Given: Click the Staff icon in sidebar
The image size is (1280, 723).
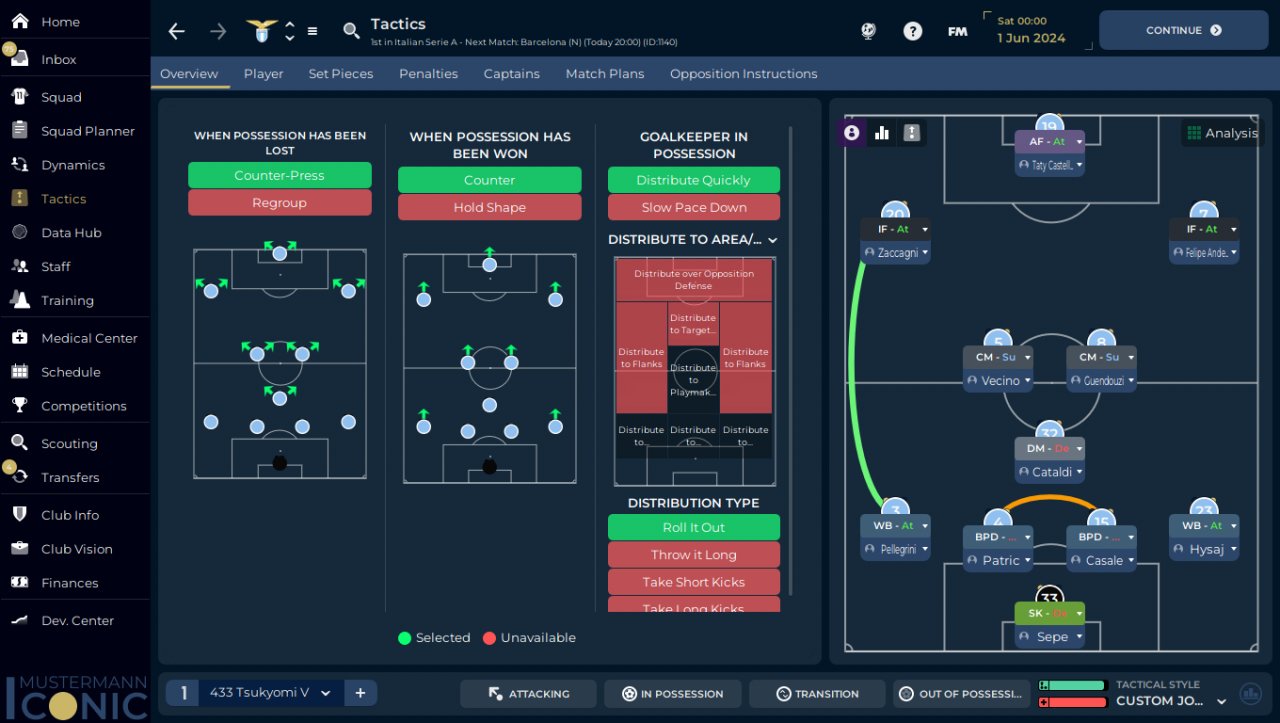Looking at the screenshot, I should [x=19, y=266].
